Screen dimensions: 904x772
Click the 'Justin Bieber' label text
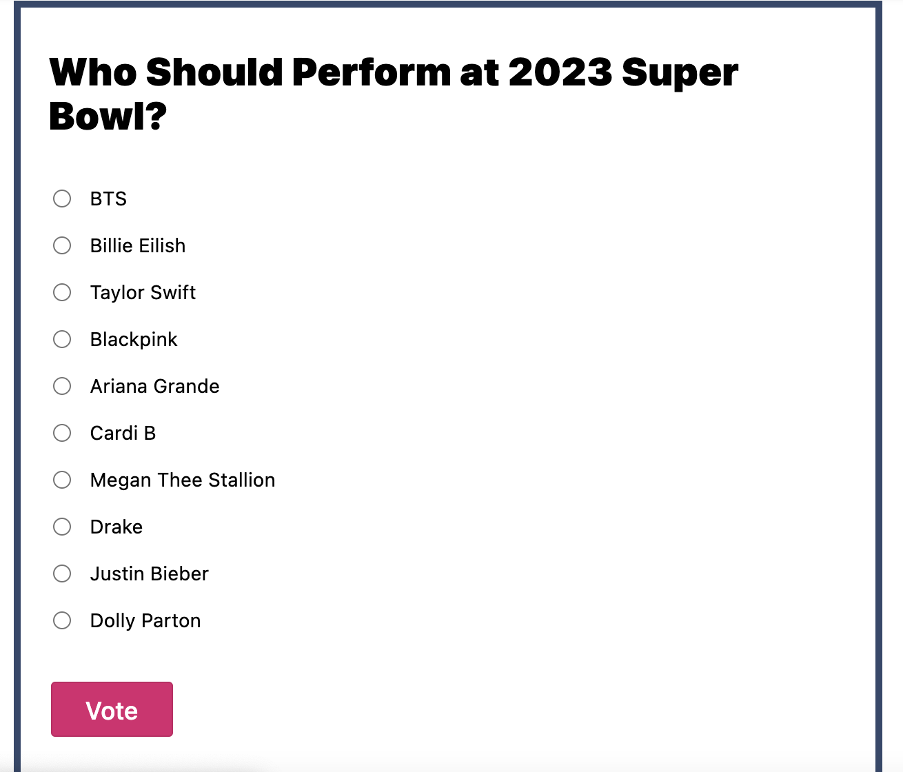tap(149, 574)
